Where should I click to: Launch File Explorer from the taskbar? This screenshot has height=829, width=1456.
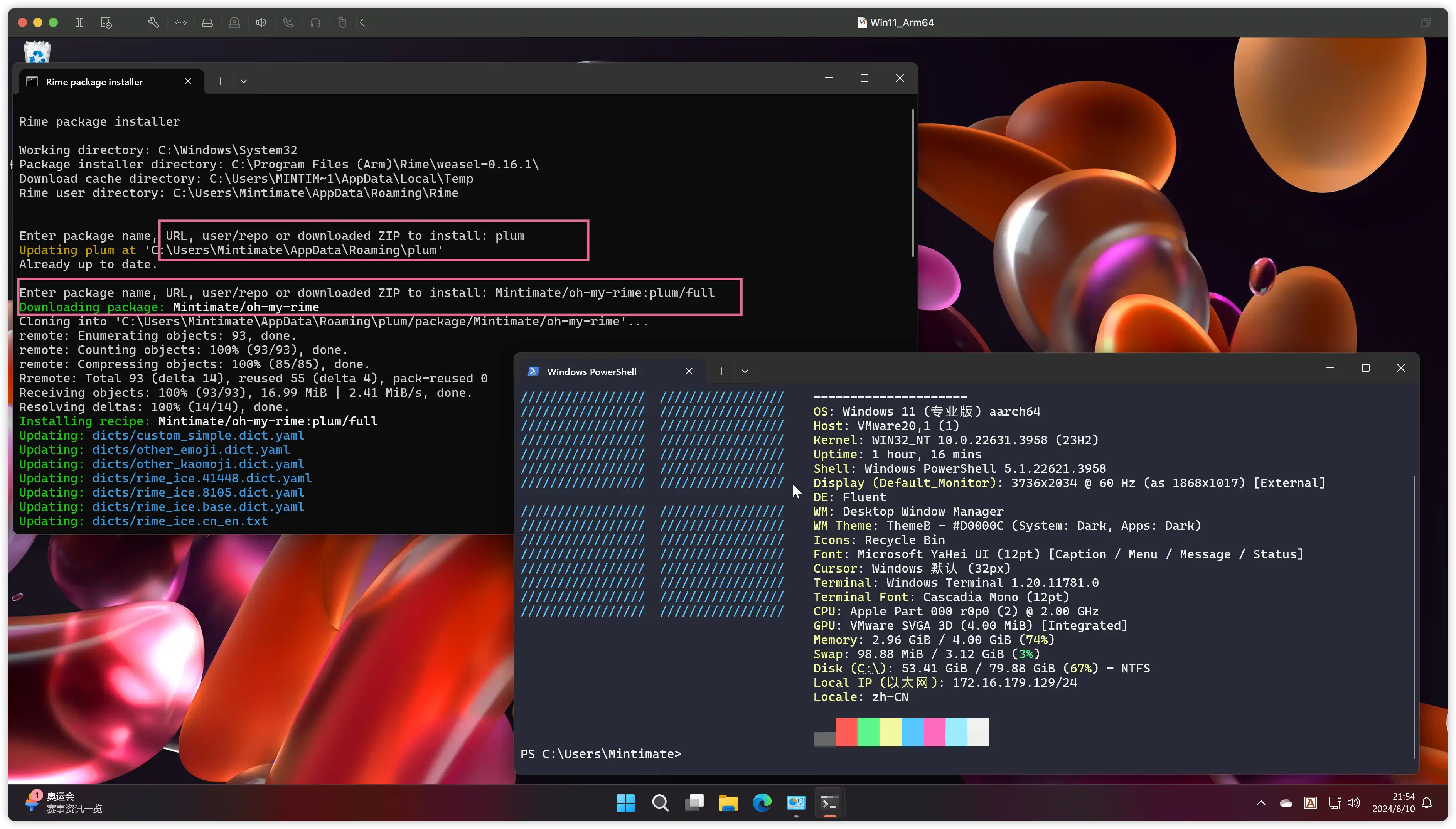(728, 803)
